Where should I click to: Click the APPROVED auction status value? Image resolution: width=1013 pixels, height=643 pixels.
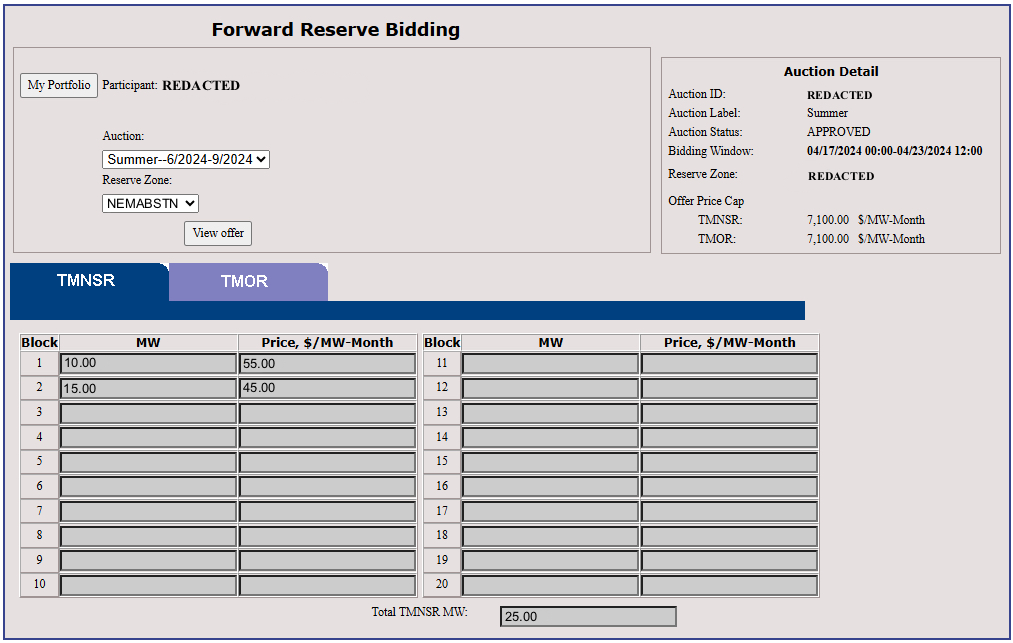[838, 132]
